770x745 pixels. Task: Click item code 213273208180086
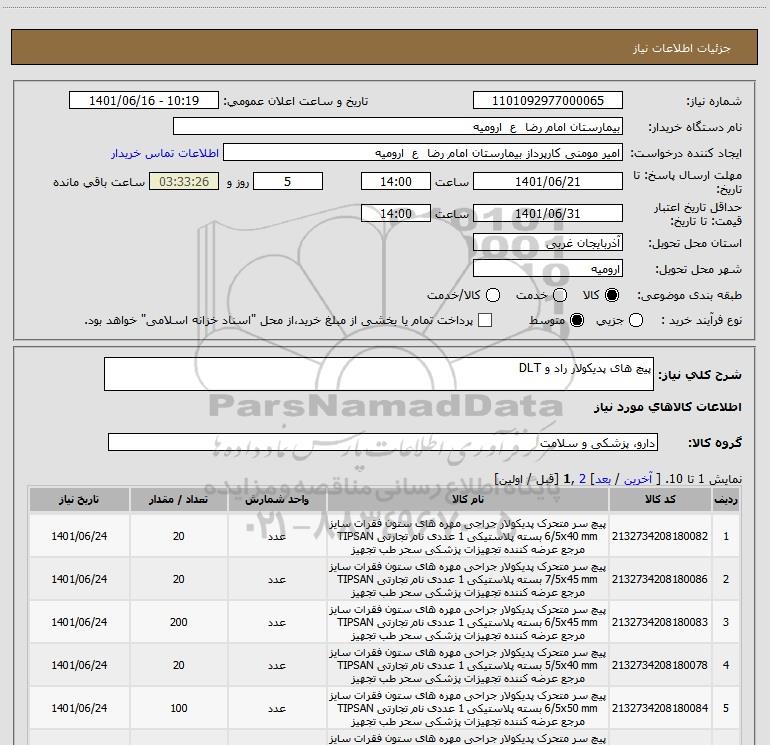(660, 579)
